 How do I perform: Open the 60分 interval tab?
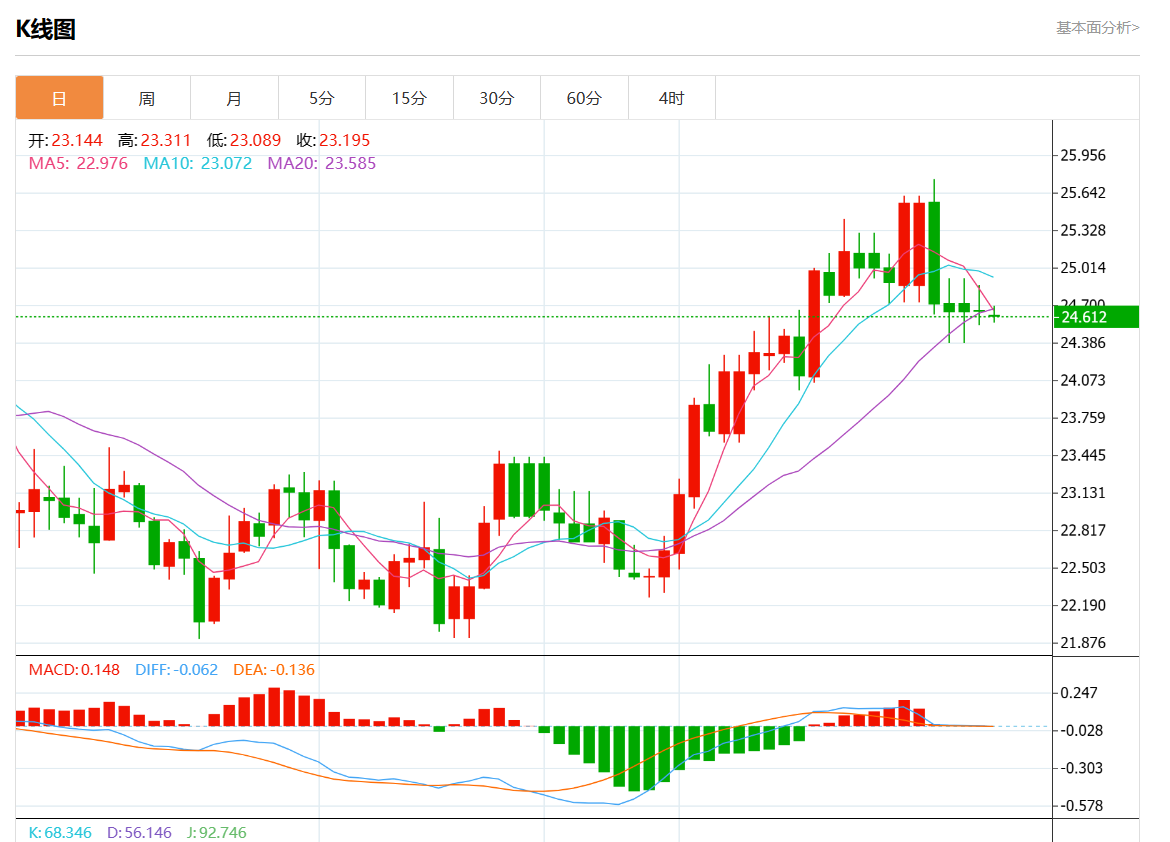[584, 98]
